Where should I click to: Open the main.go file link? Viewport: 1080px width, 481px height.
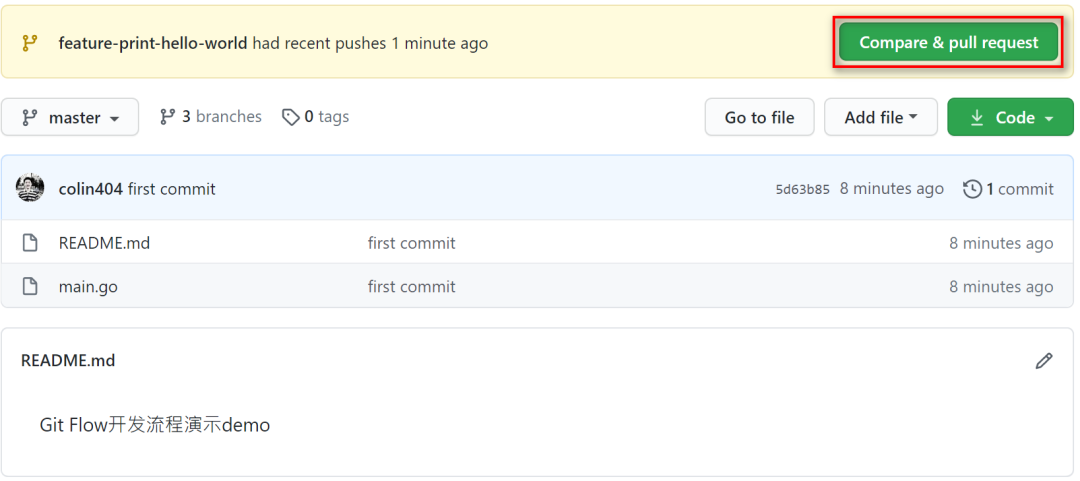pos(88,287)
